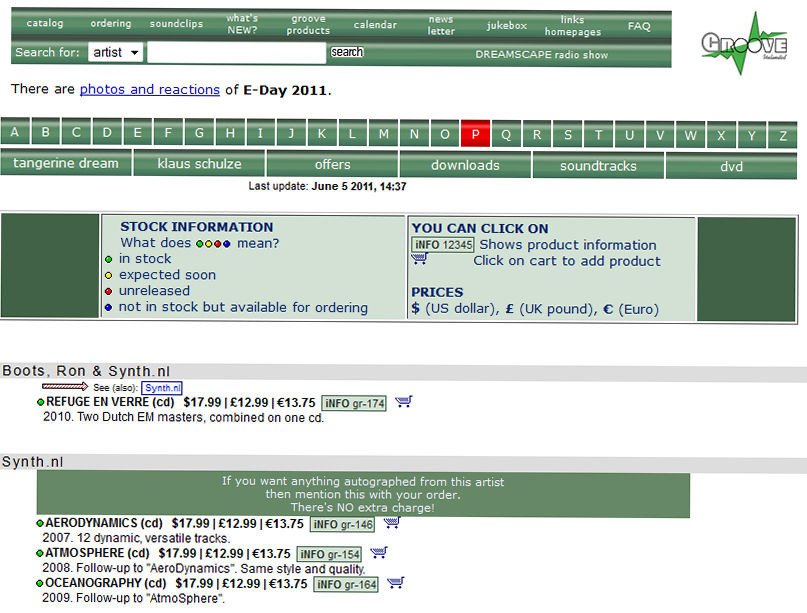Follow the Synth.nl see-also link

(162, 388)
